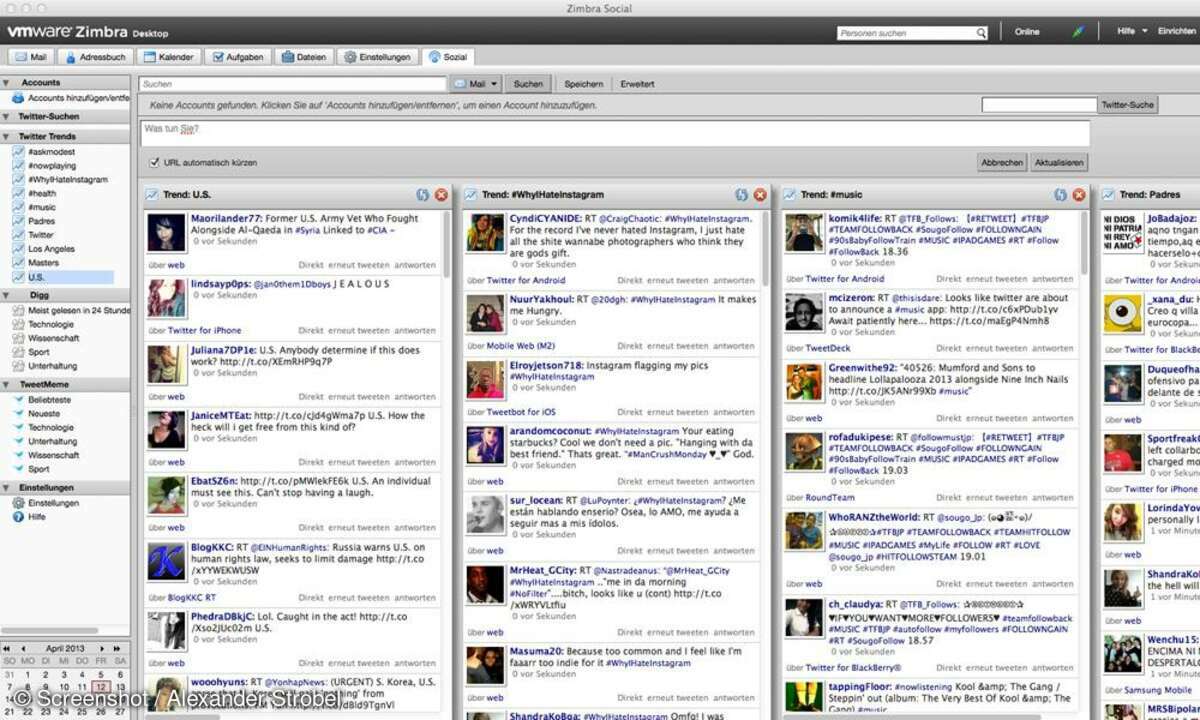
Task: Switch to the Aufgaben tab
Action: click(x=238, y=57)
